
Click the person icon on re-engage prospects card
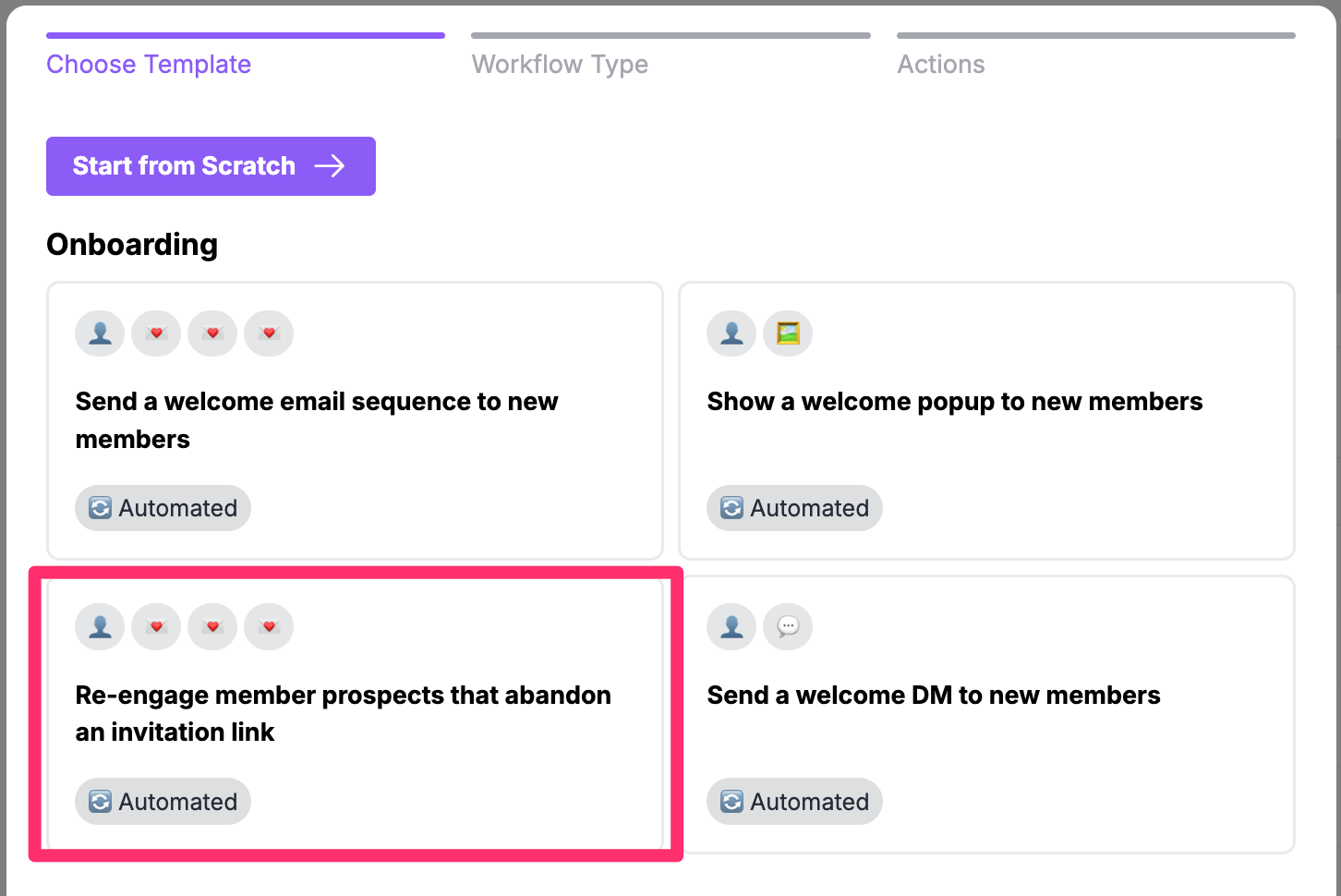100,626
